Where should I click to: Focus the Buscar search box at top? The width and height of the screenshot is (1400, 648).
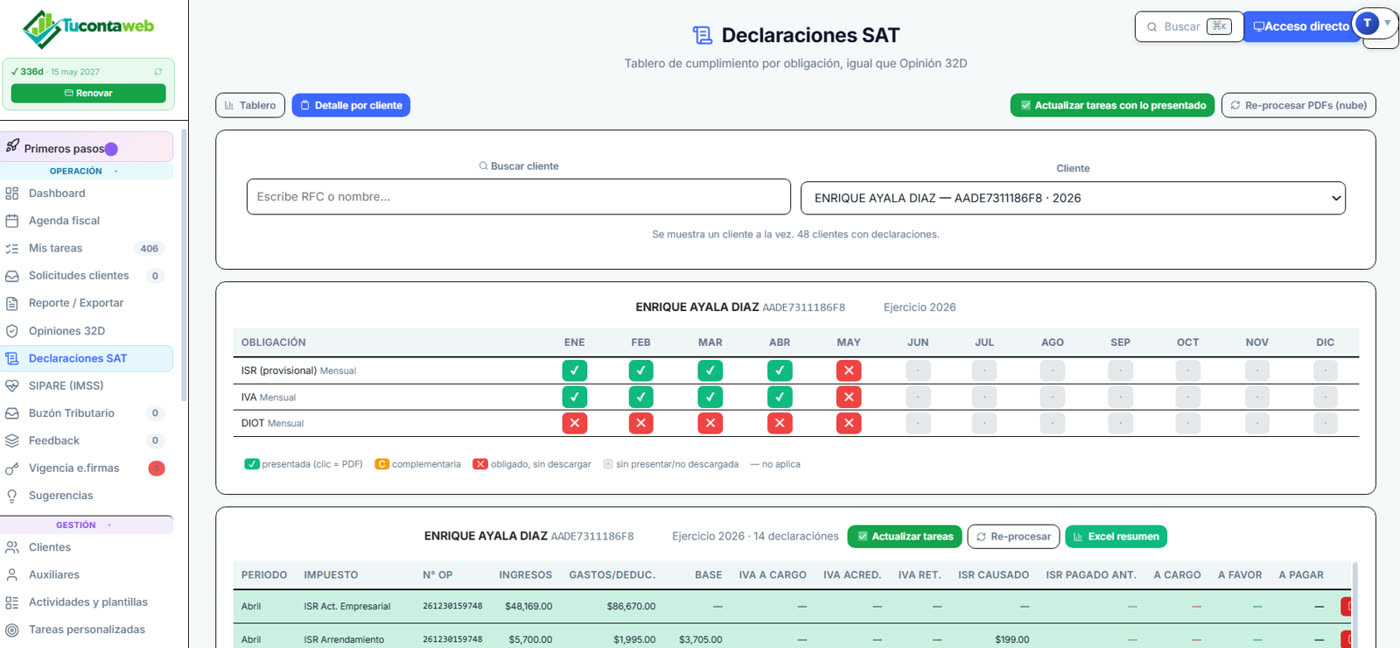[1189, 27]
